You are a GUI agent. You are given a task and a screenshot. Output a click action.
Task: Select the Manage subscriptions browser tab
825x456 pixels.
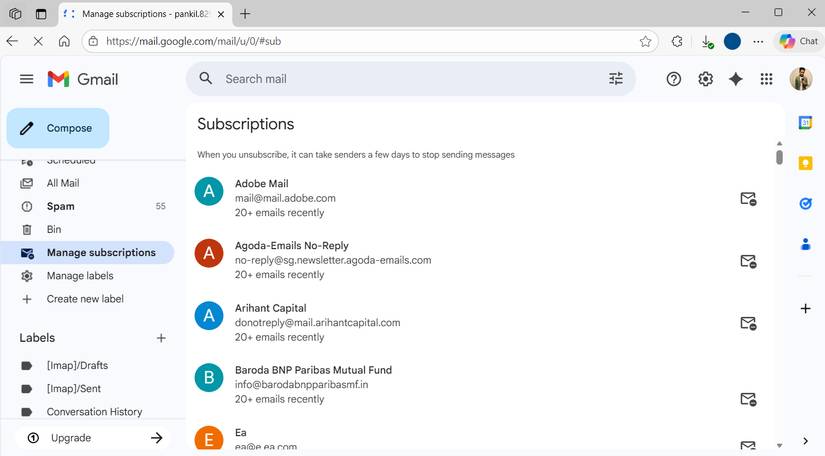coord(145,14)
